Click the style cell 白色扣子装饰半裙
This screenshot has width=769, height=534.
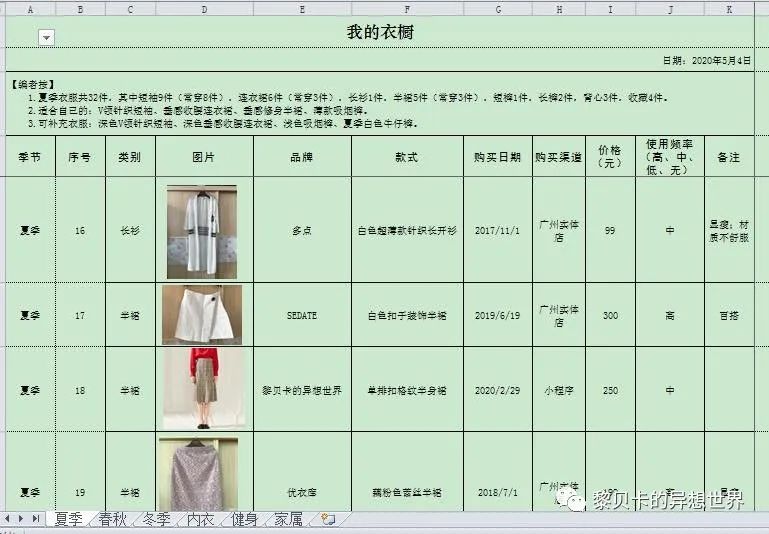[408, 315]
